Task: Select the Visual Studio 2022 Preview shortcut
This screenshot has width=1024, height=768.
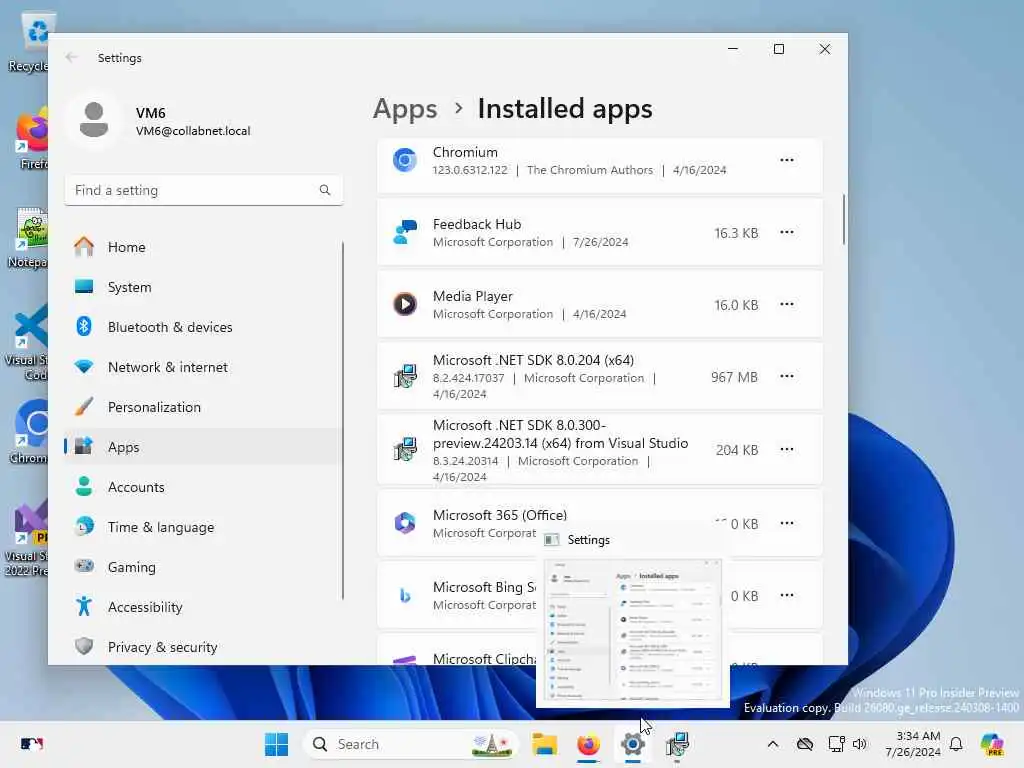Action: (x=26, y=539)
